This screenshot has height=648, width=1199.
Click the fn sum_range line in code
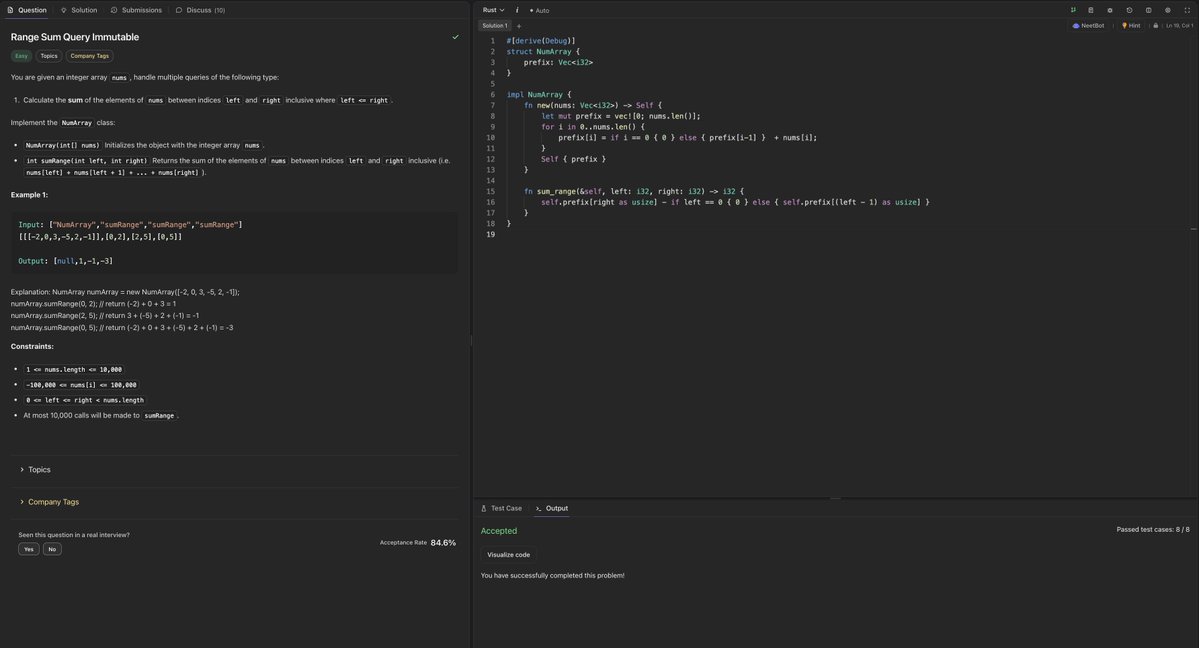pyautogui.click(x=634, y=191)
